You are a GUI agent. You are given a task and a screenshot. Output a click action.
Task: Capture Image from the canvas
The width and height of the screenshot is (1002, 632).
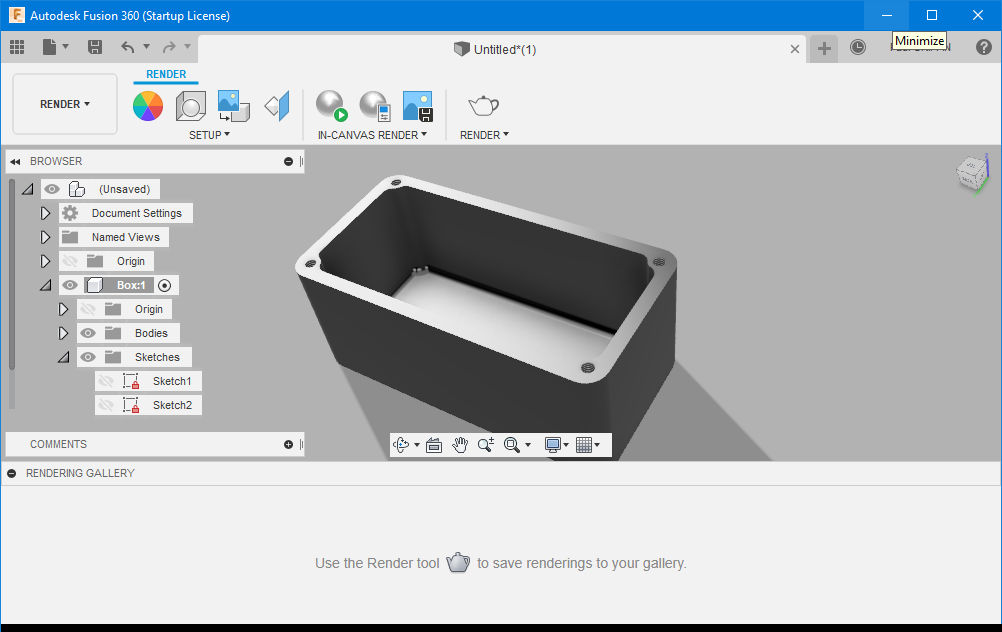pyautogui.click(x=418, y=106)
